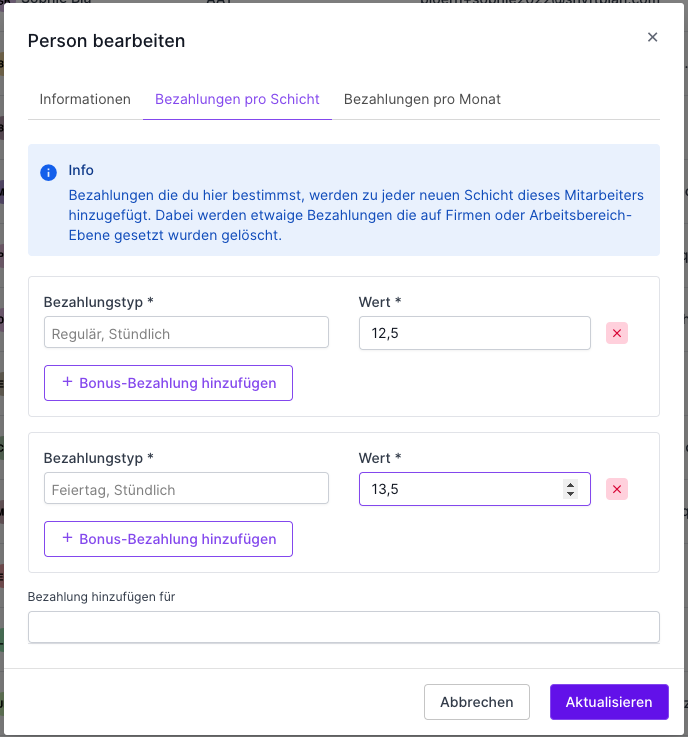The height and width of the screenshot is (737, 688).
Task: Close the Person bearbeiten dialog
Action: (x=652, y=37)
